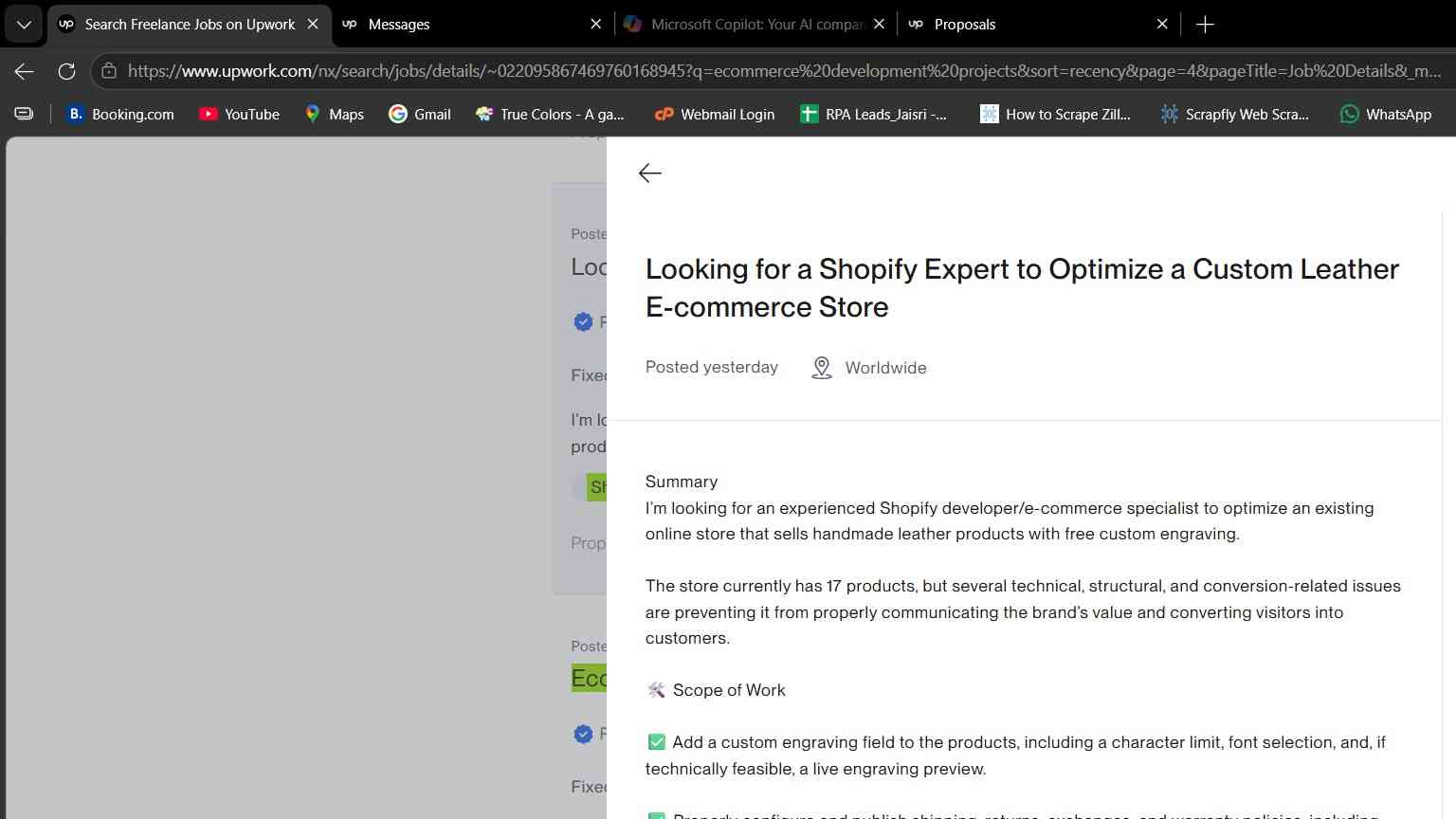Click the Worldwide location marker icon
The image size is (1456, 819).
click(x=822, y=368)
